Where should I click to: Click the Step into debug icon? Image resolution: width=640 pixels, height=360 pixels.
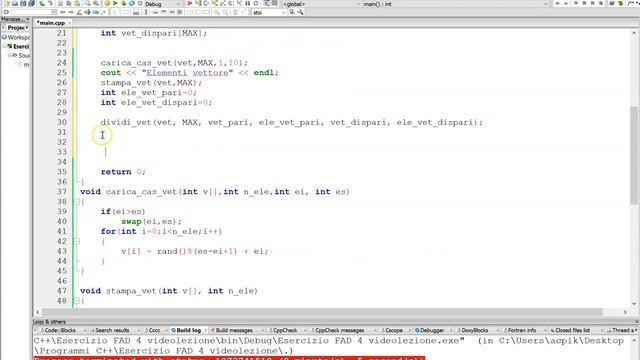pyautogui.click(x=215, y=3)
